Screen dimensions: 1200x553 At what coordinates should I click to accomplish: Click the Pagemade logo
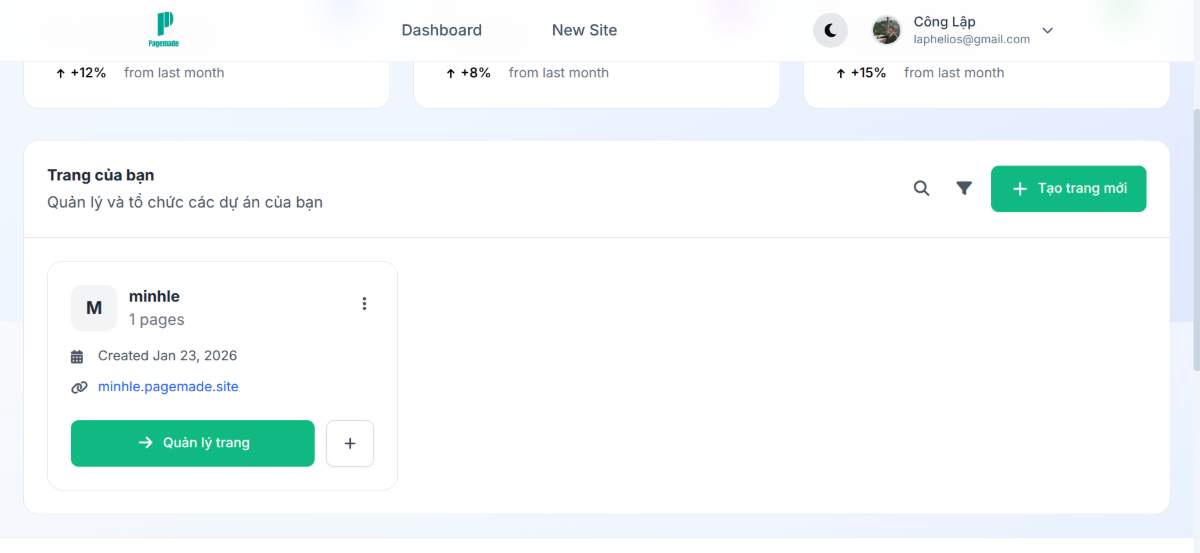[166, 30]
